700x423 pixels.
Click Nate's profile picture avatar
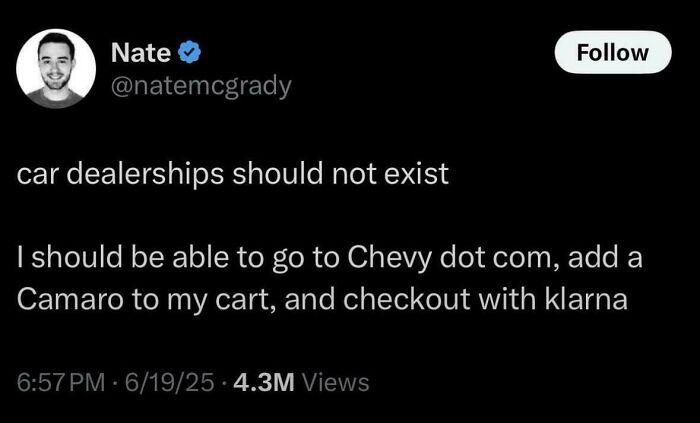pos(56,67)
